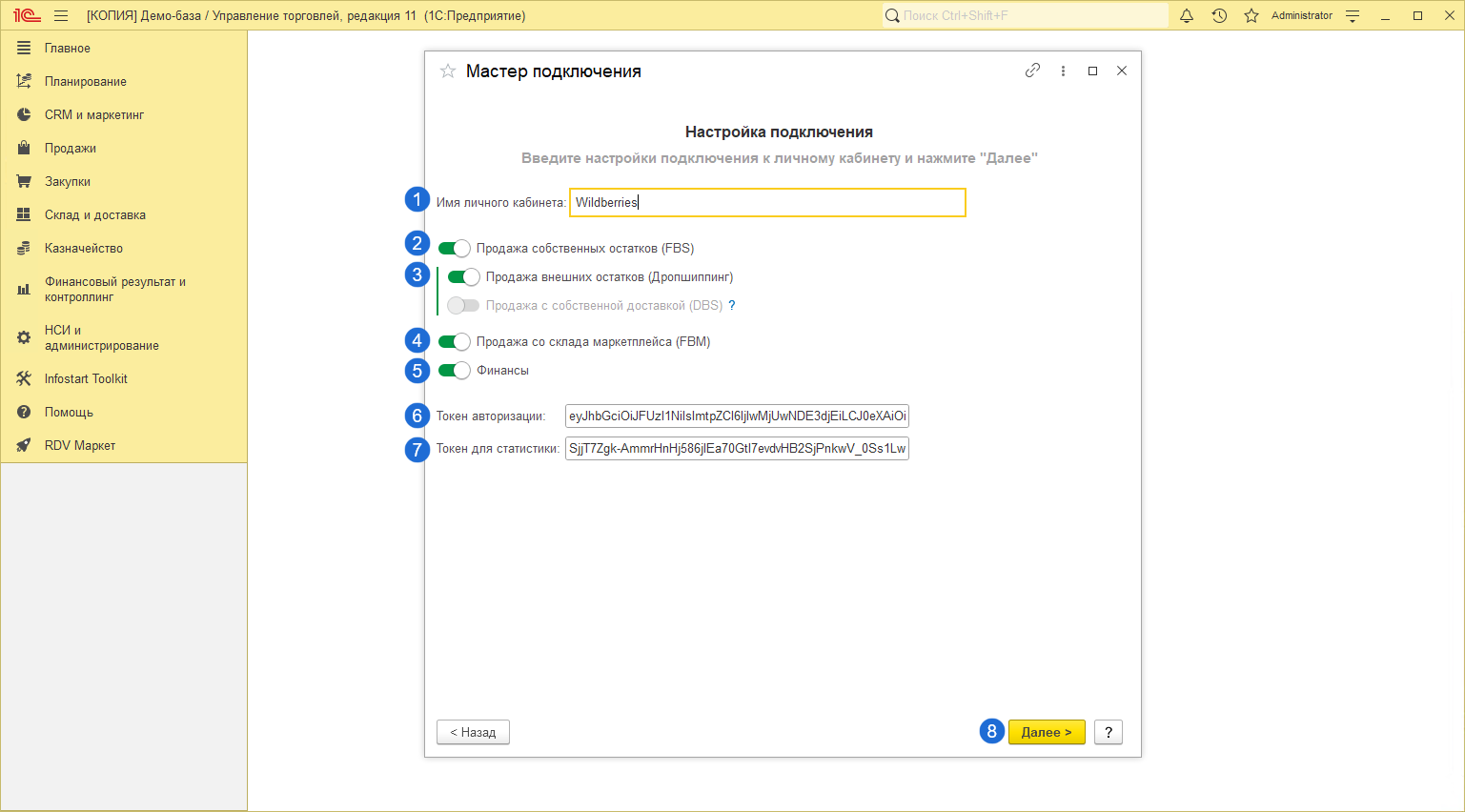Click the Финансовый результат bar chart icon

(24, 289)
